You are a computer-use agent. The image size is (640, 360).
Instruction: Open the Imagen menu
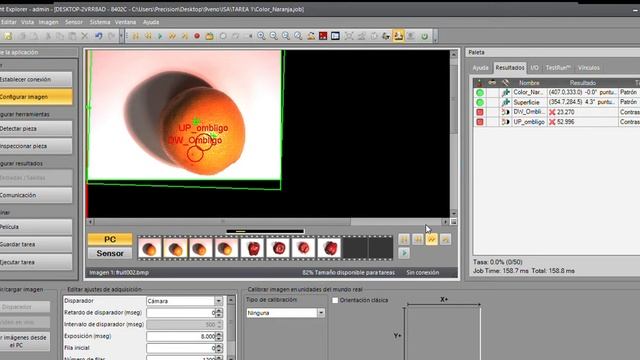tap(49, 22)
